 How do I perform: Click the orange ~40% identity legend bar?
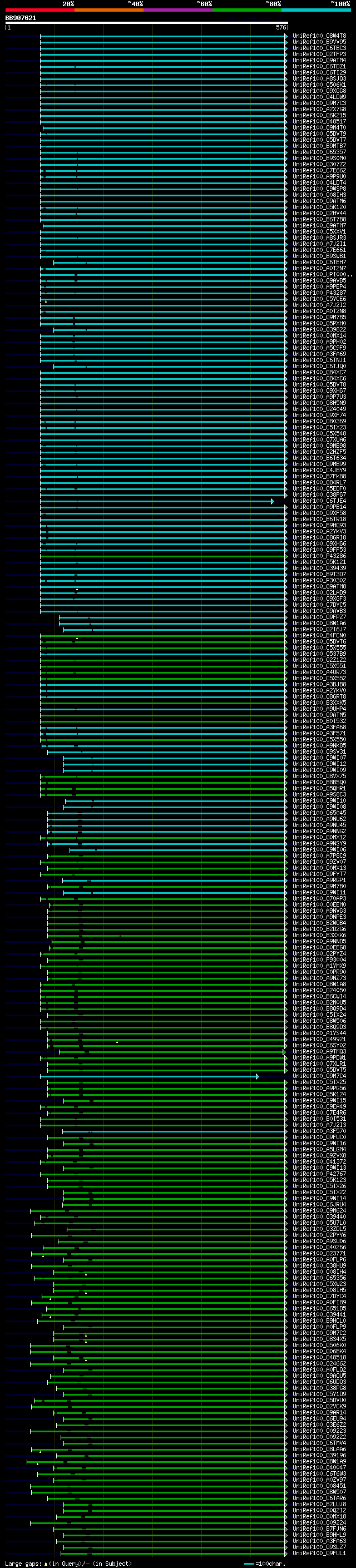(109, 10)
